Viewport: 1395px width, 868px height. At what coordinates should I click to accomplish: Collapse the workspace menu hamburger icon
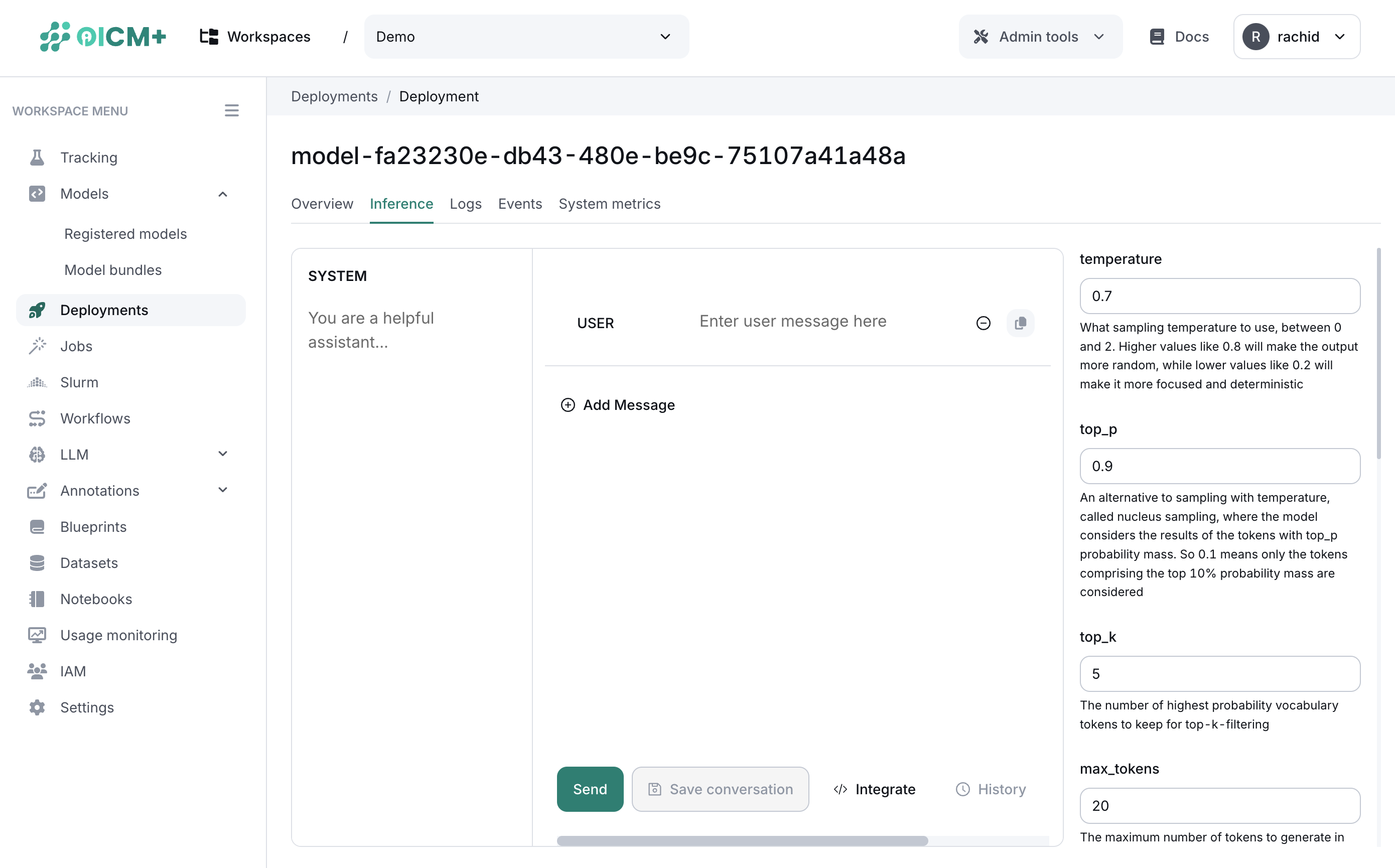231,110
